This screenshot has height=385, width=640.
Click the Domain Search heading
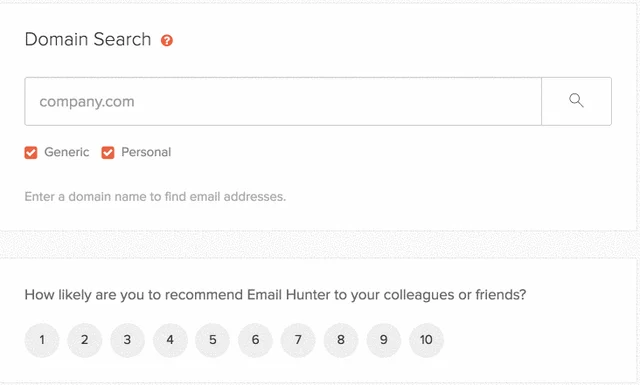coord(88,40)
